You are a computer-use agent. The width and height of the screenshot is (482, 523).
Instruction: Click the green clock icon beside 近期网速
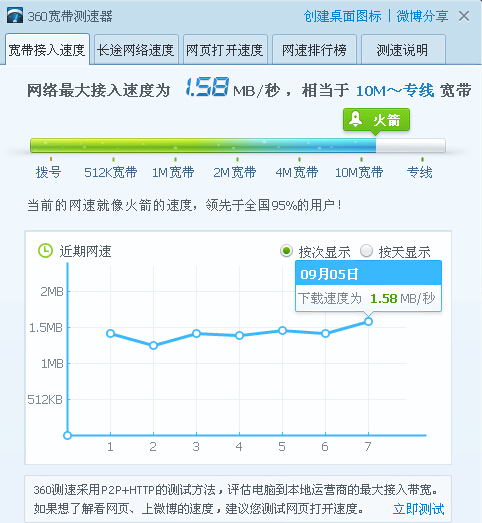[45, 251]
